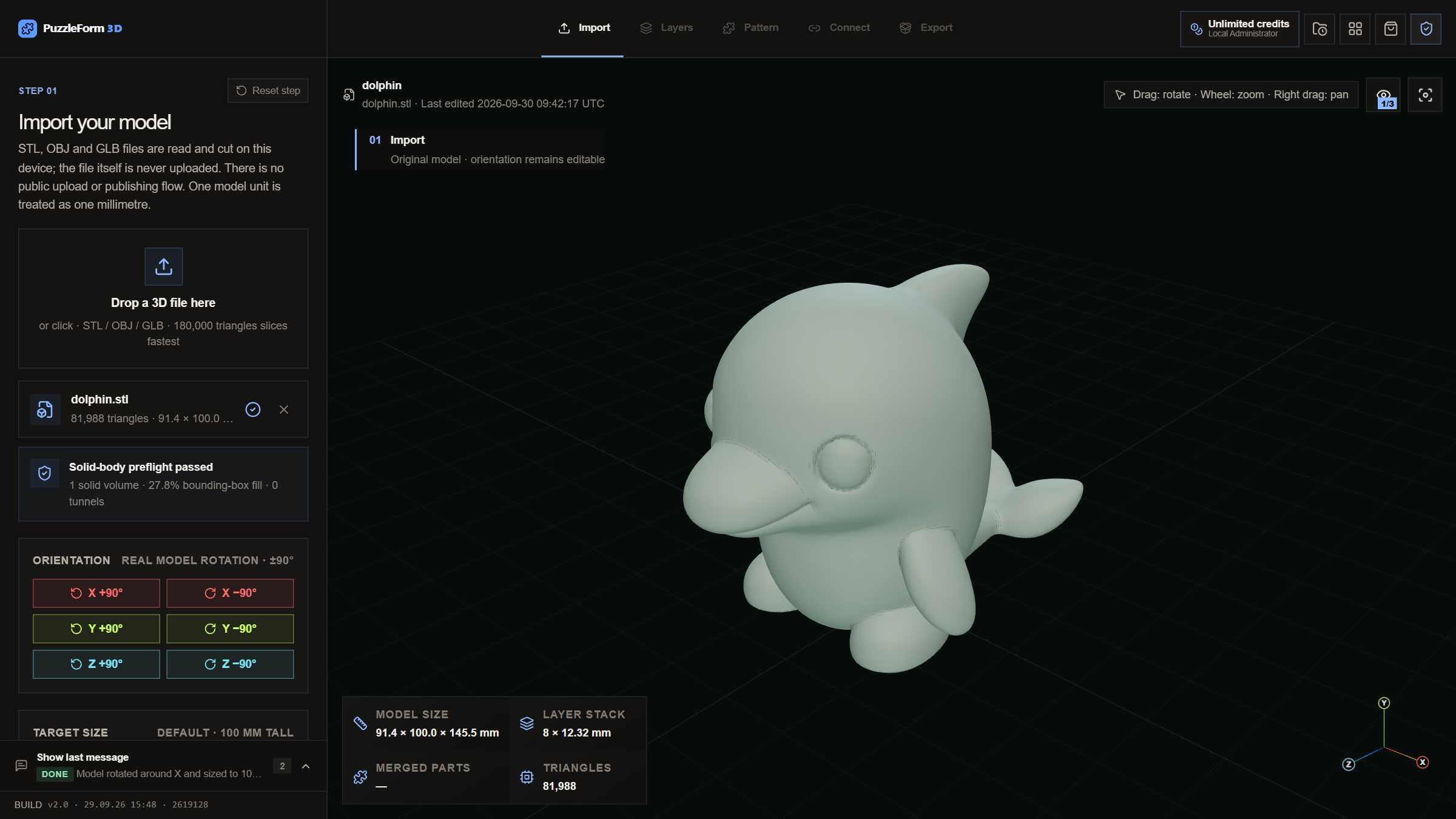Viewport: 1456px width, 819px height.
Task: Switch to the Export tab
Action: 926,28
